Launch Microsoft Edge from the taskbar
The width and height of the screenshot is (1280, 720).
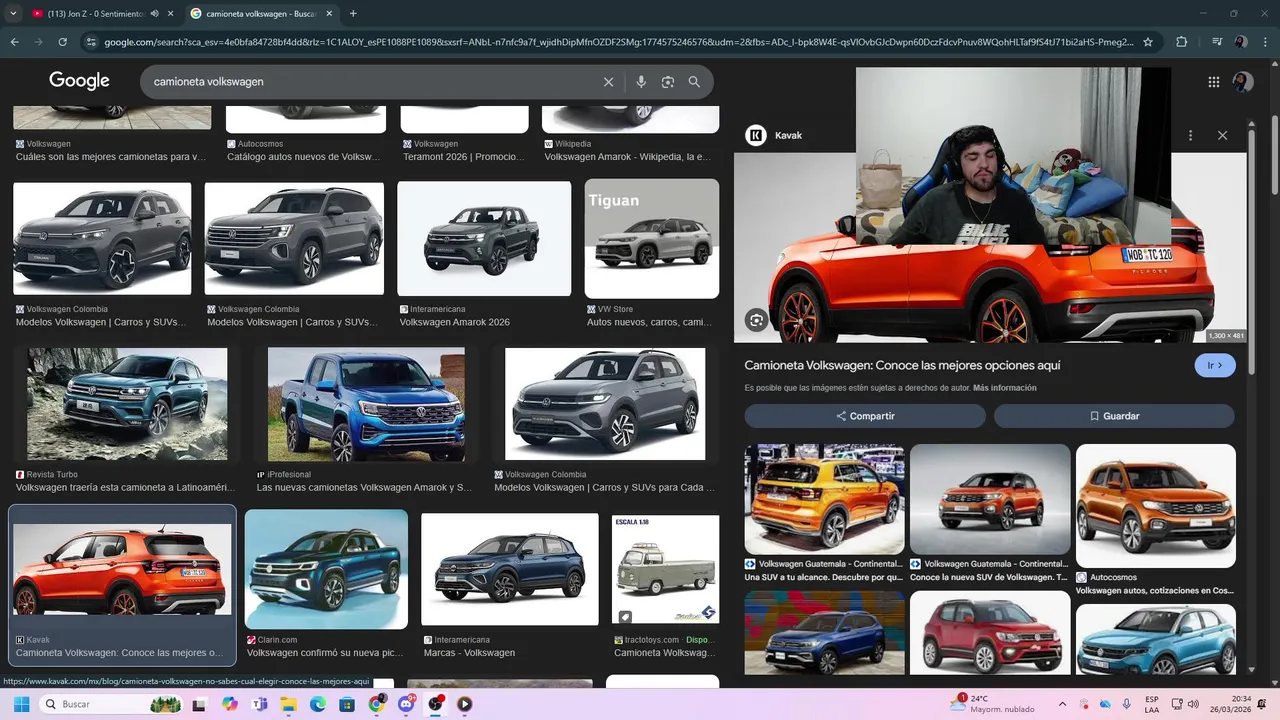click(x=318, y=704)
